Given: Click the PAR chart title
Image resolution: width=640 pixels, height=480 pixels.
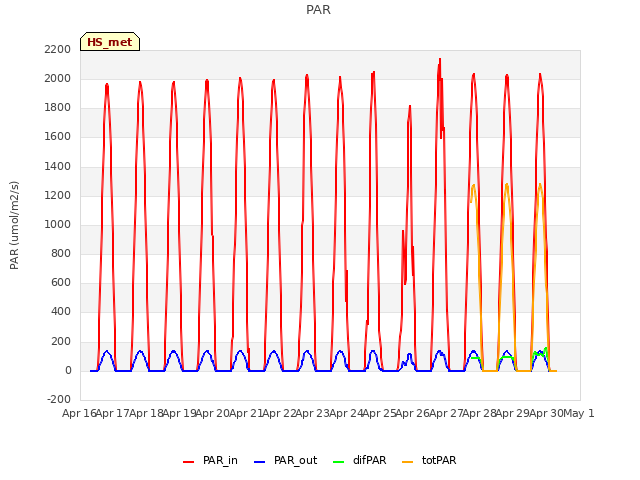Looking at the screenshot, I should pyautogui.click(x=318, y=10).
